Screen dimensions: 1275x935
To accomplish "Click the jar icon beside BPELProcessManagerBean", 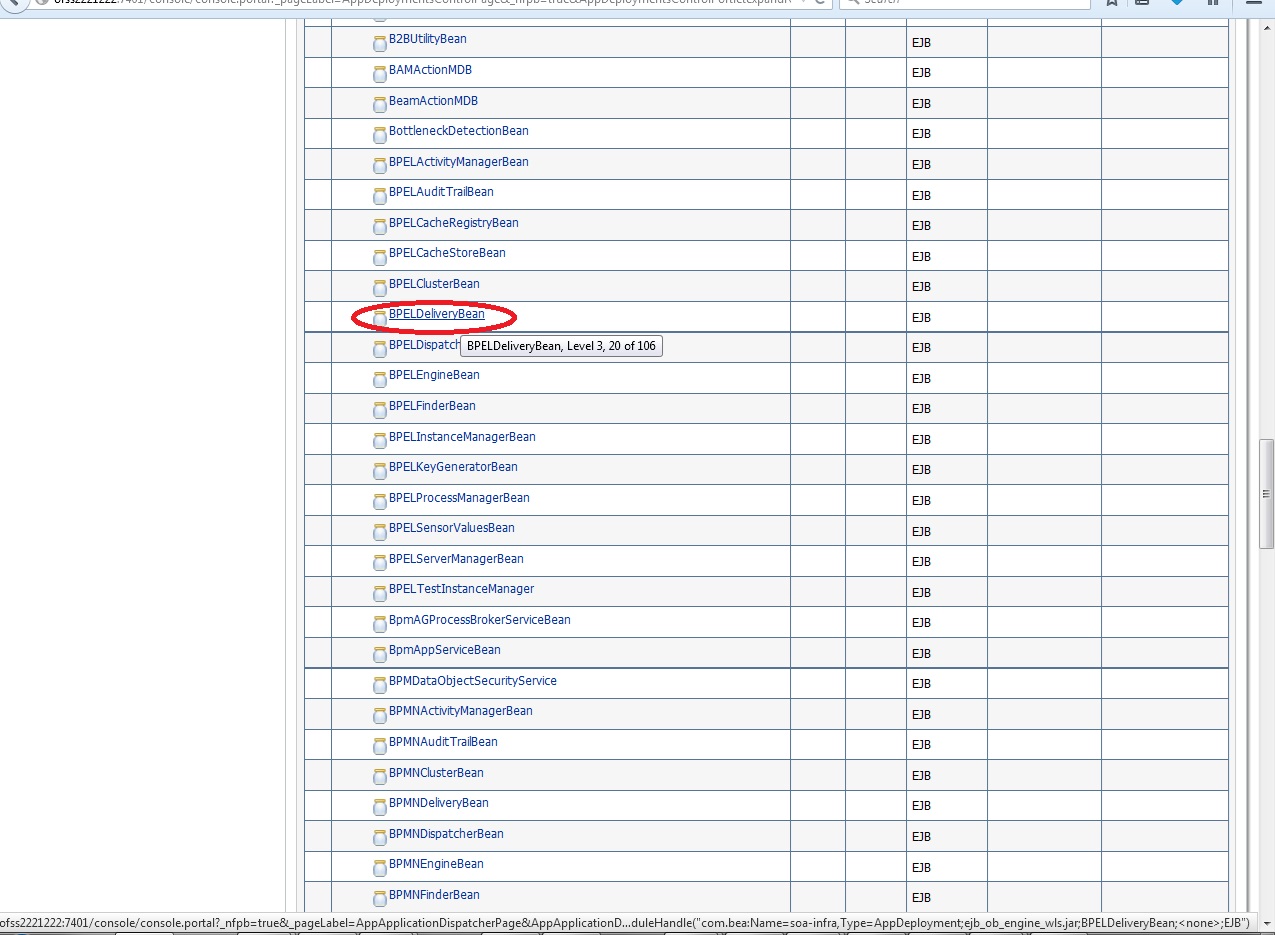I will [x=380, y=502].
